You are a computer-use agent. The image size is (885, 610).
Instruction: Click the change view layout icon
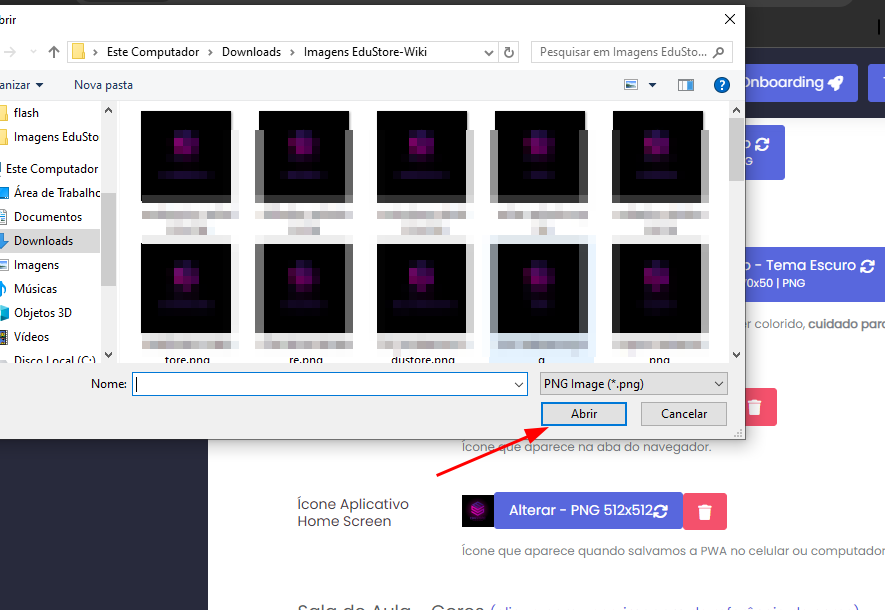[631, 85]
